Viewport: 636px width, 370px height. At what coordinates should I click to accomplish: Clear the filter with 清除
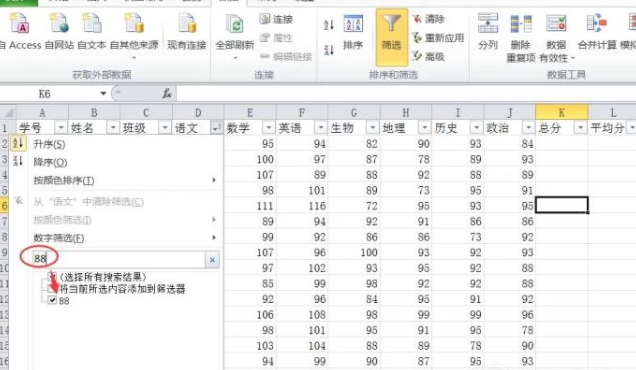tap(428, 19)
